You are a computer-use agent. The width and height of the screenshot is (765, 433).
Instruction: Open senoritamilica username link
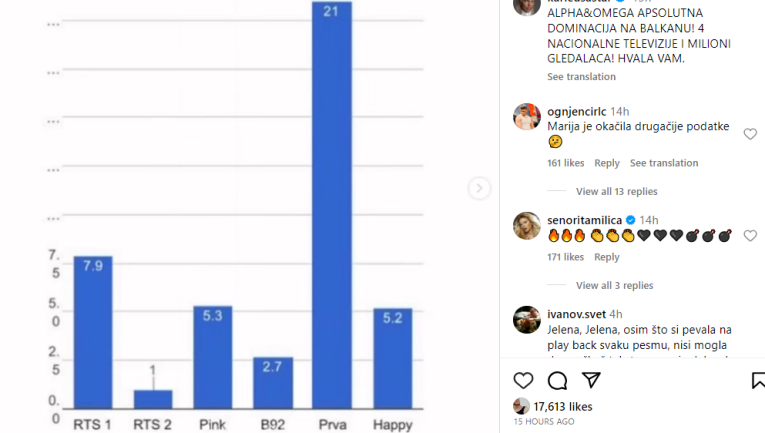click(x=584, y=220)
